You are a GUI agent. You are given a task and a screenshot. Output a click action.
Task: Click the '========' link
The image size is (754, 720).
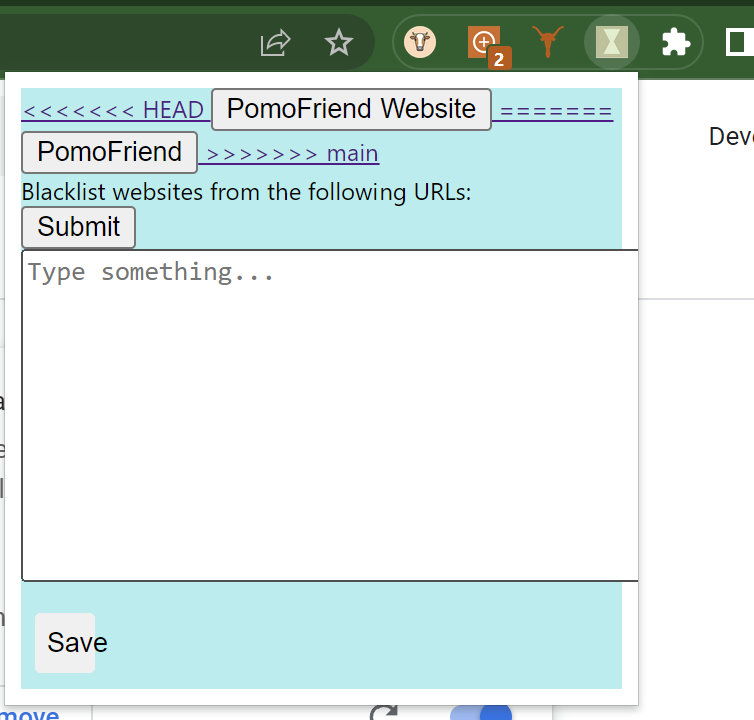(x=556, y=112)
